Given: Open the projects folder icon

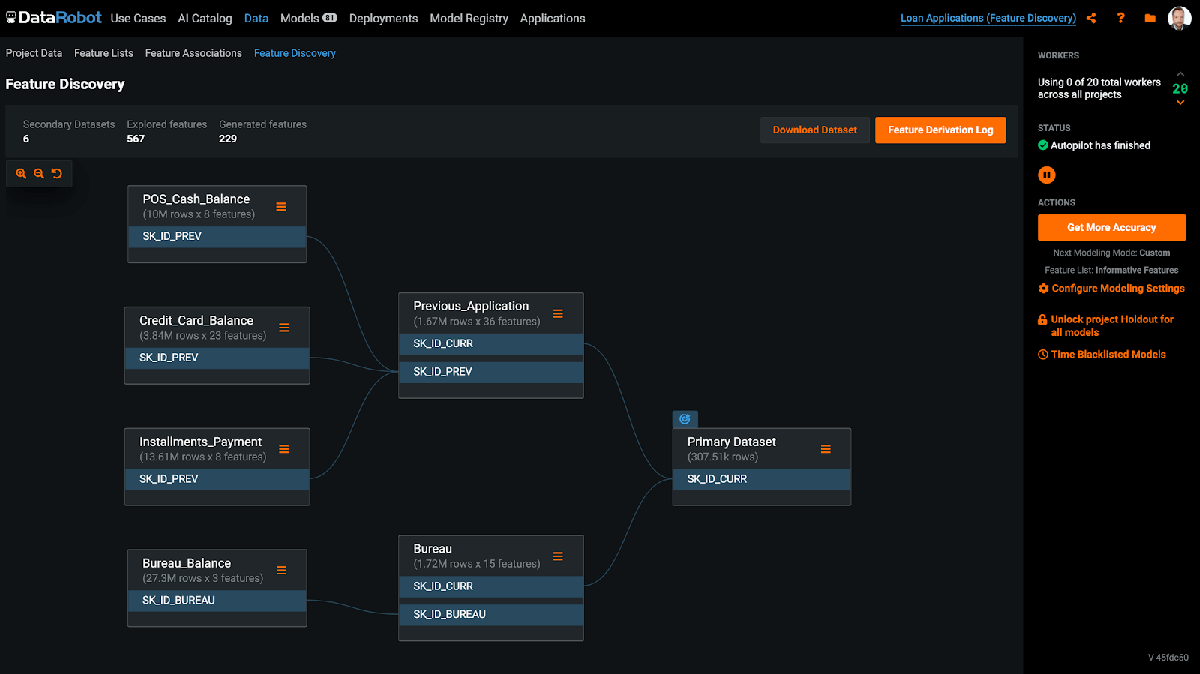Looking at the screenshot, I should 1150,18.
